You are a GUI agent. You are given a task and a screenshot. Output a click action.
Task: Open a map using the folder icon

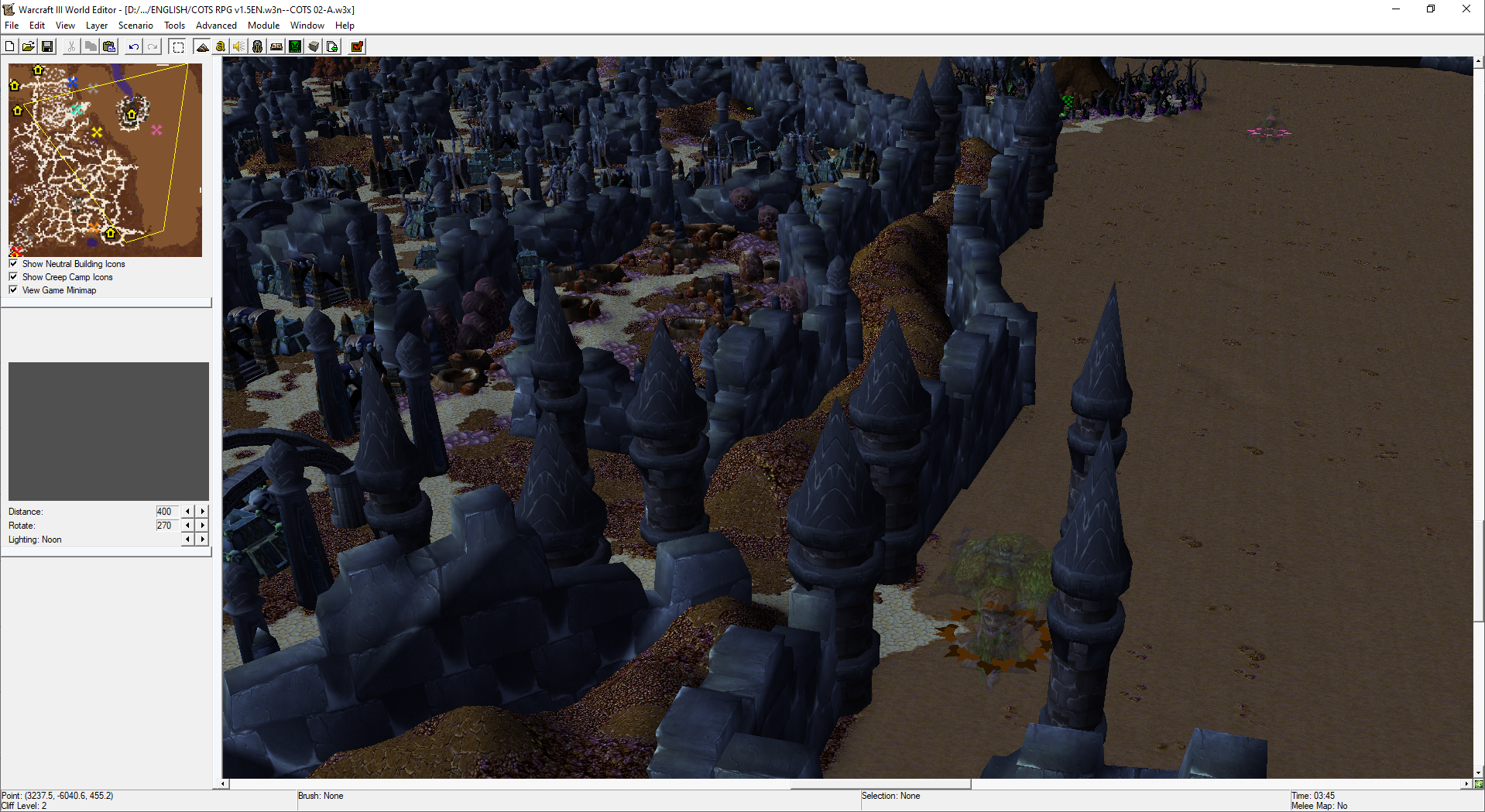29,46
